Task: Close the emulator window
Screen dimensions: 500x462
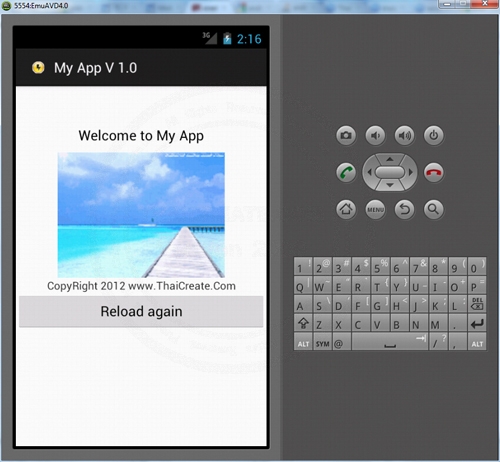Action: [x=485, y=4]
